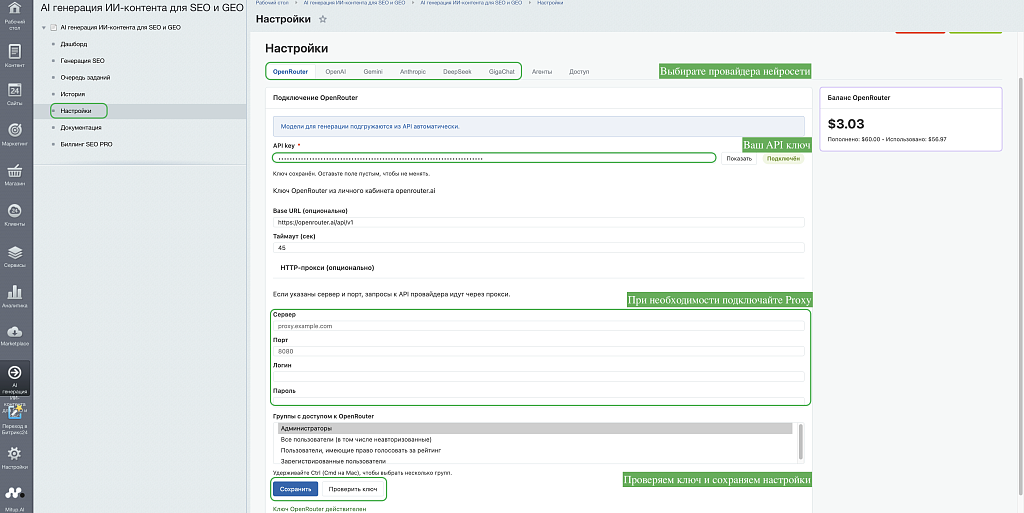This screenshot has width=1024, height=513.
Task: Switch to the GigaChat tab
Action: (x=502, y=71)
